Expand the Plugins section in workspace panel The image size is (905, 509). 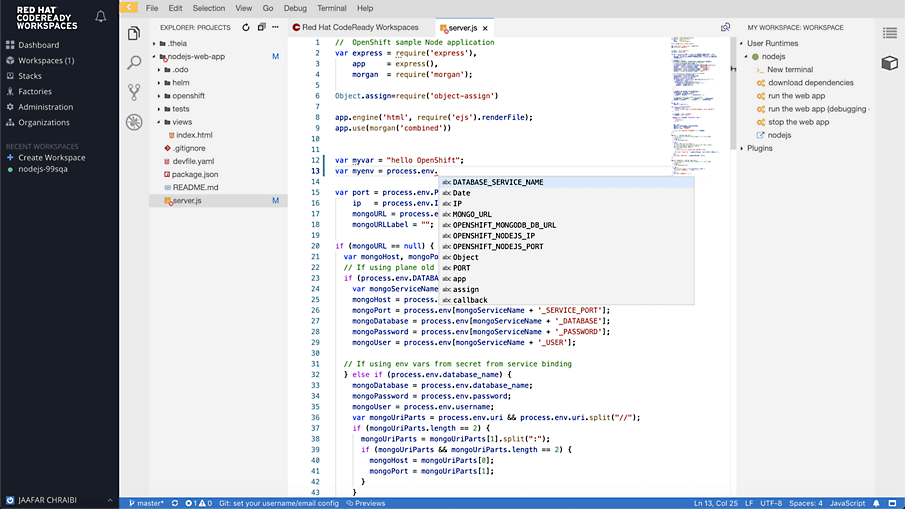click(760, 148)
